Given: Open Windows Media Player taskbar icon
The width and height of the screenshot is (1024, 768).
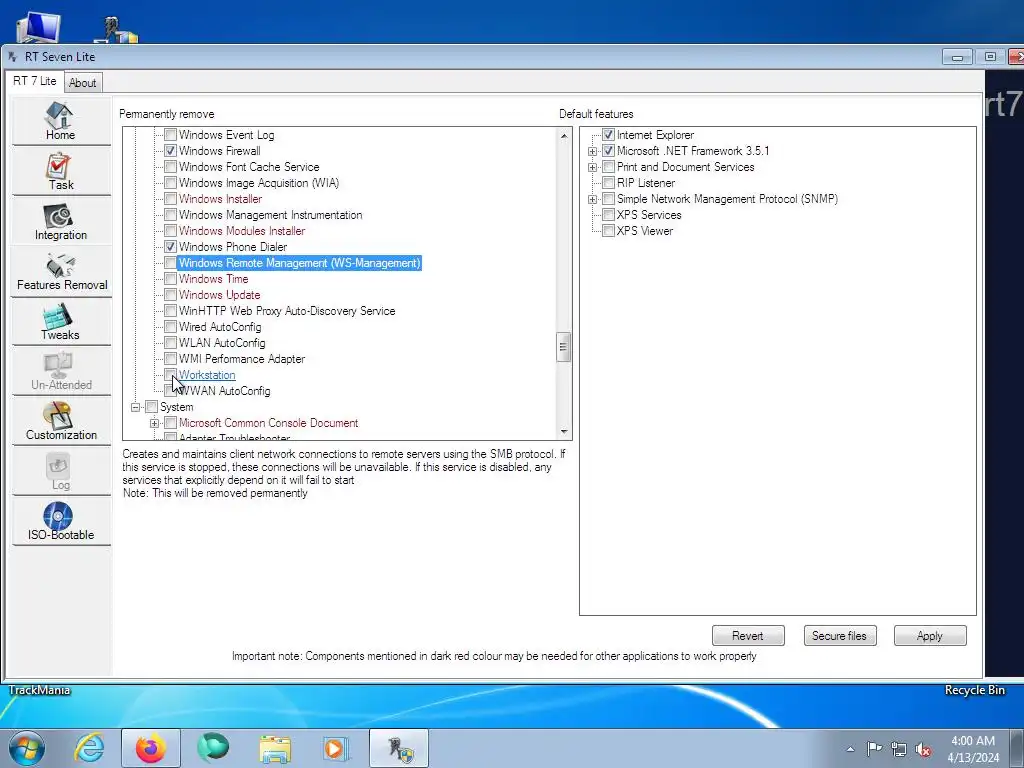Looking at the screenshot, I should pyautogui.click(x=336, y=748).
